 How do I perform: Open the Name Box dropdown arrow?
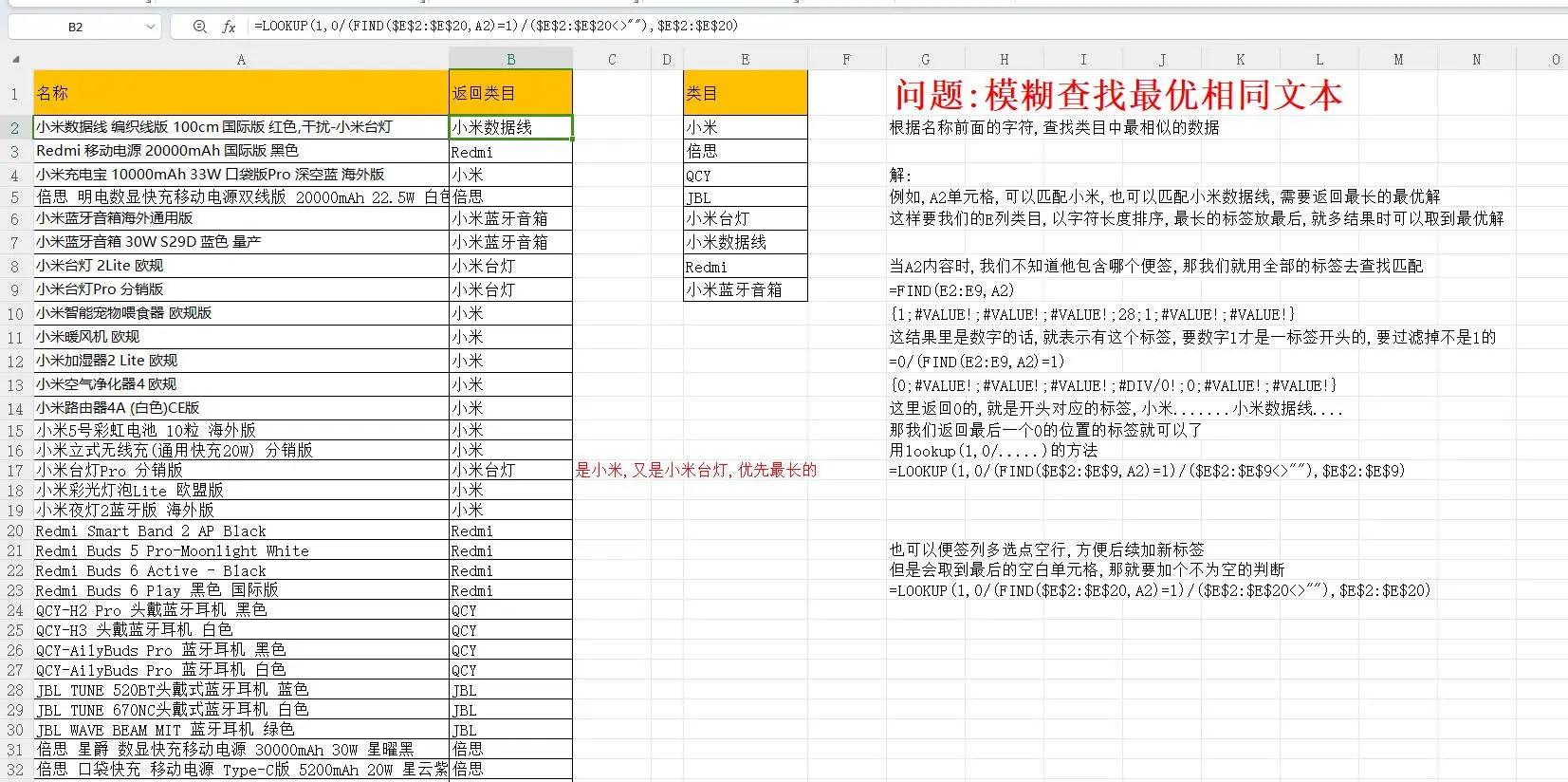coord(151,27)
